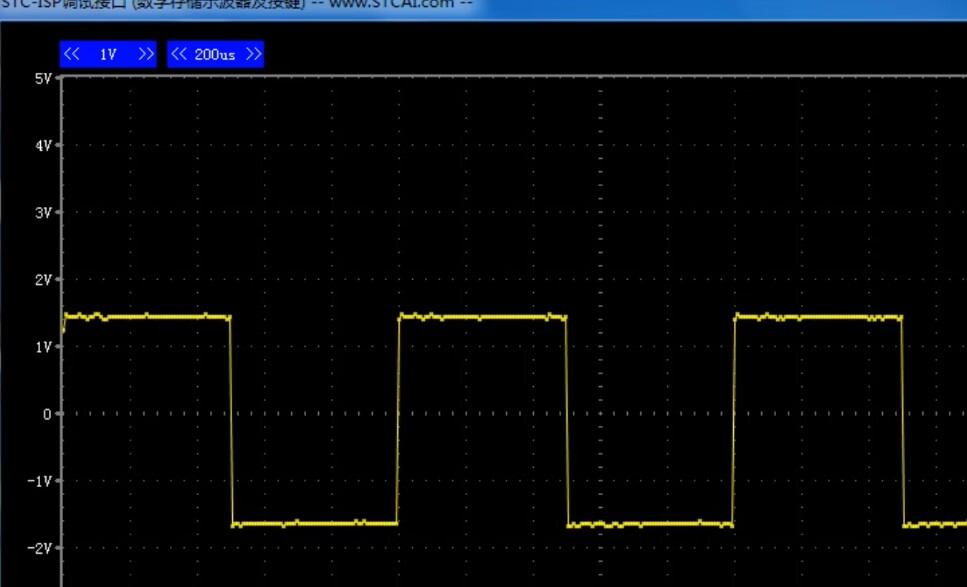Viewport: 967px width, 587px height.
Task: Select the 1V voltage scale label
Action: 108,54
